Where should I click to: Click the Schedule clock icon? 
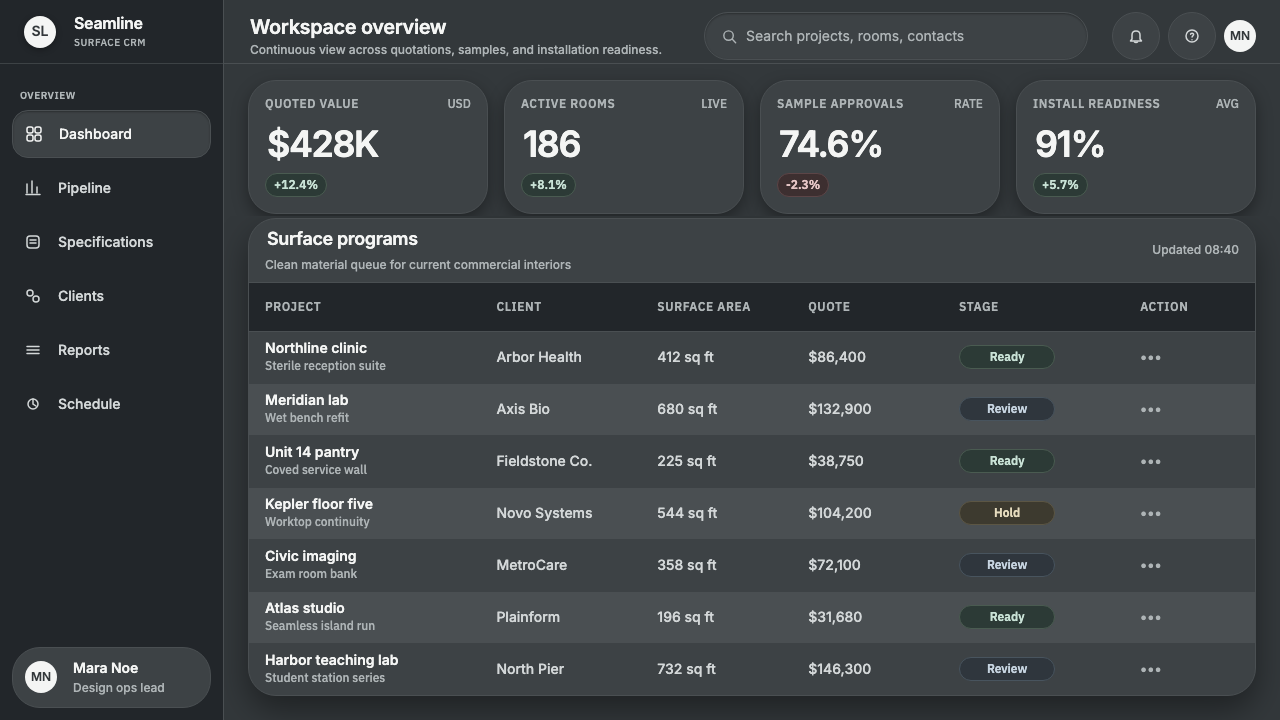(x=33, y=404)
